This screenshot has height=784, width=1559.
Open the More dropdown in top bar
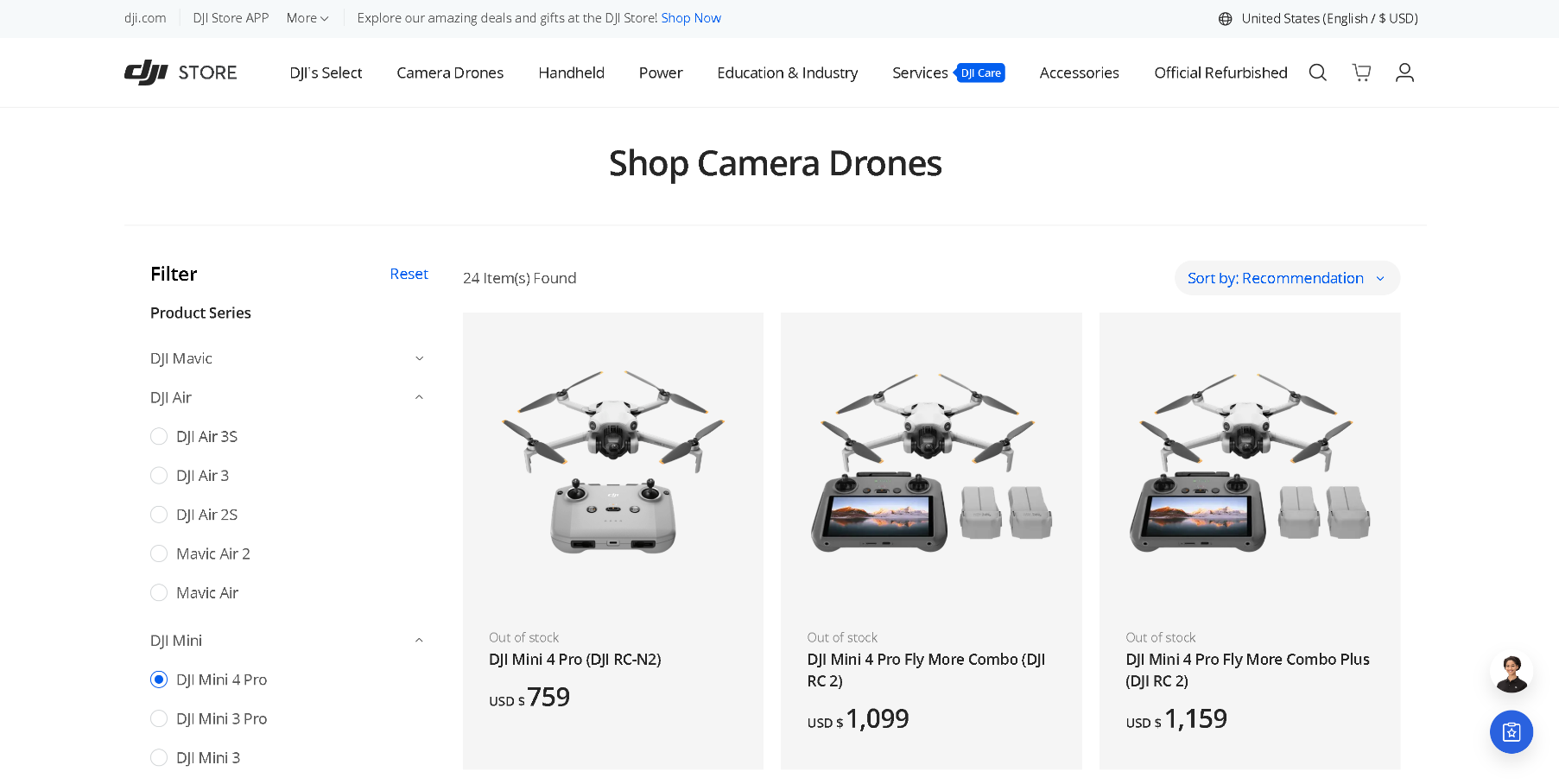(307, 18)
